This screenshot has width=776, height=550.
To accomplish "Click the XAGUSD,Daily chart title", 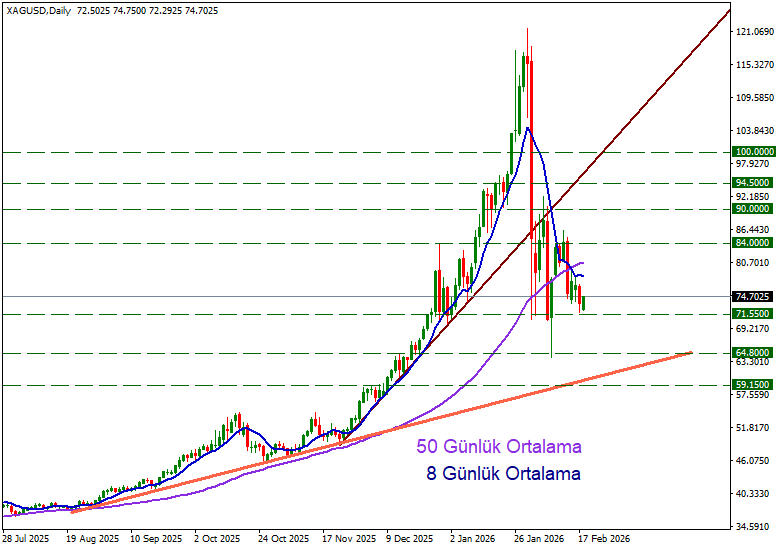I will (38, 9).
